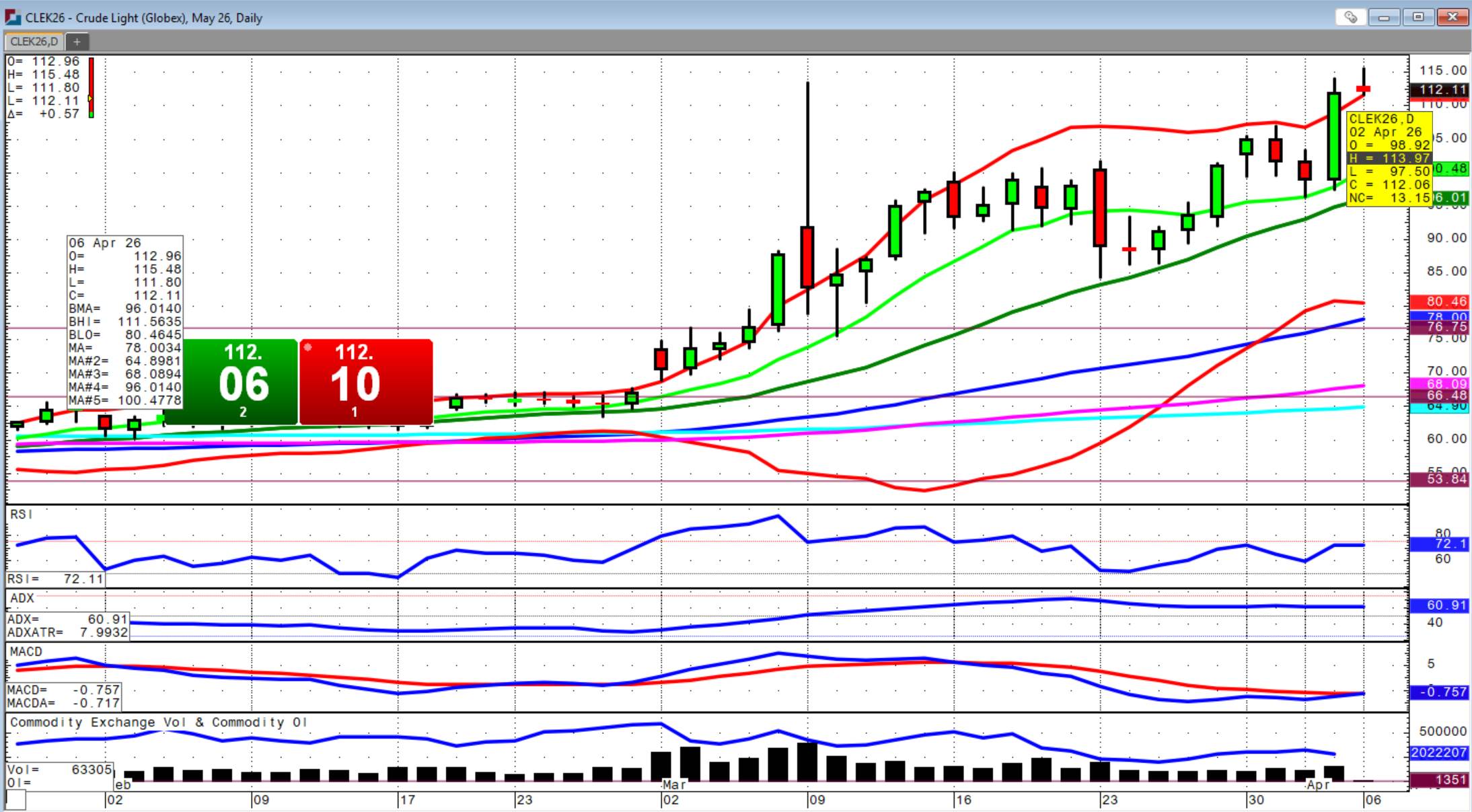The image size is (1472, 812).
Task: Click the small empty box at bottom-left corner
Action: pos(16,800)
